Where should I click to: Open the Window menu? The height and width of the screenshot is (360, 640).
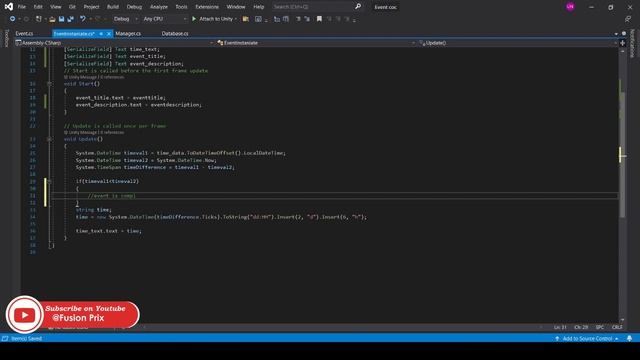point(236,7)
